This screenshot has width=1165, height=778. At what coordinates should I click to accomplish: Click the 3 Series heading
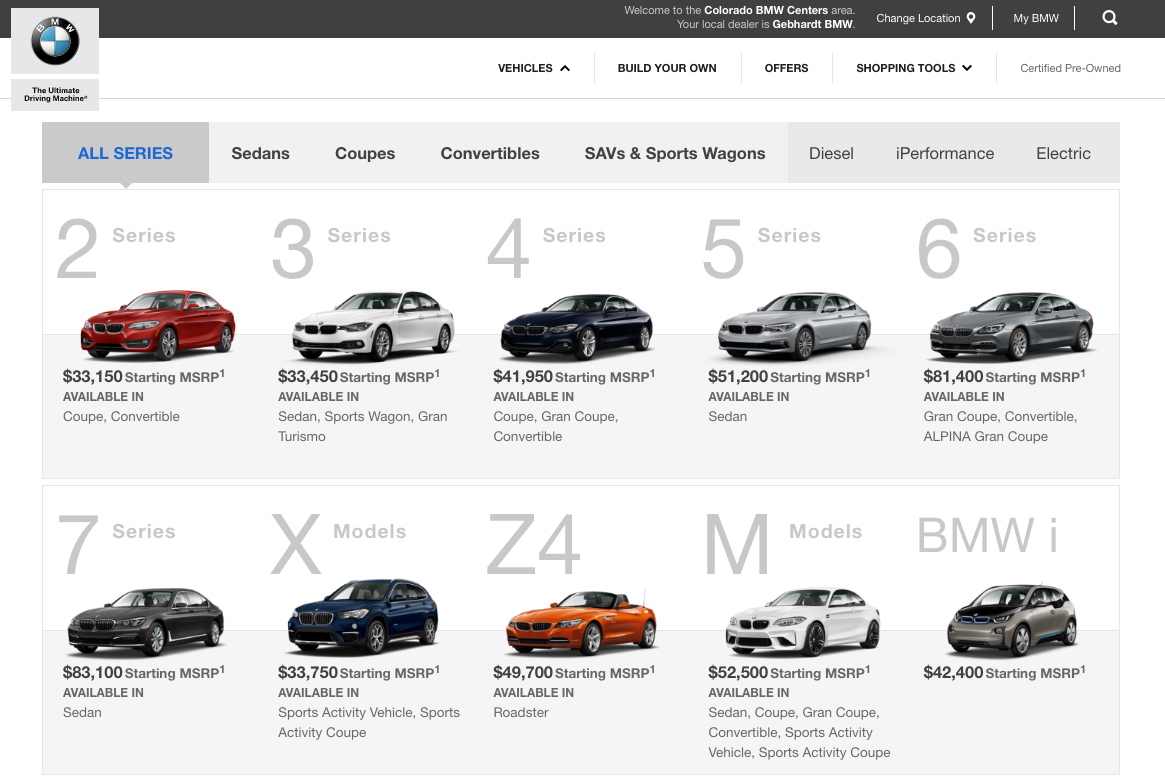point(331,247)
